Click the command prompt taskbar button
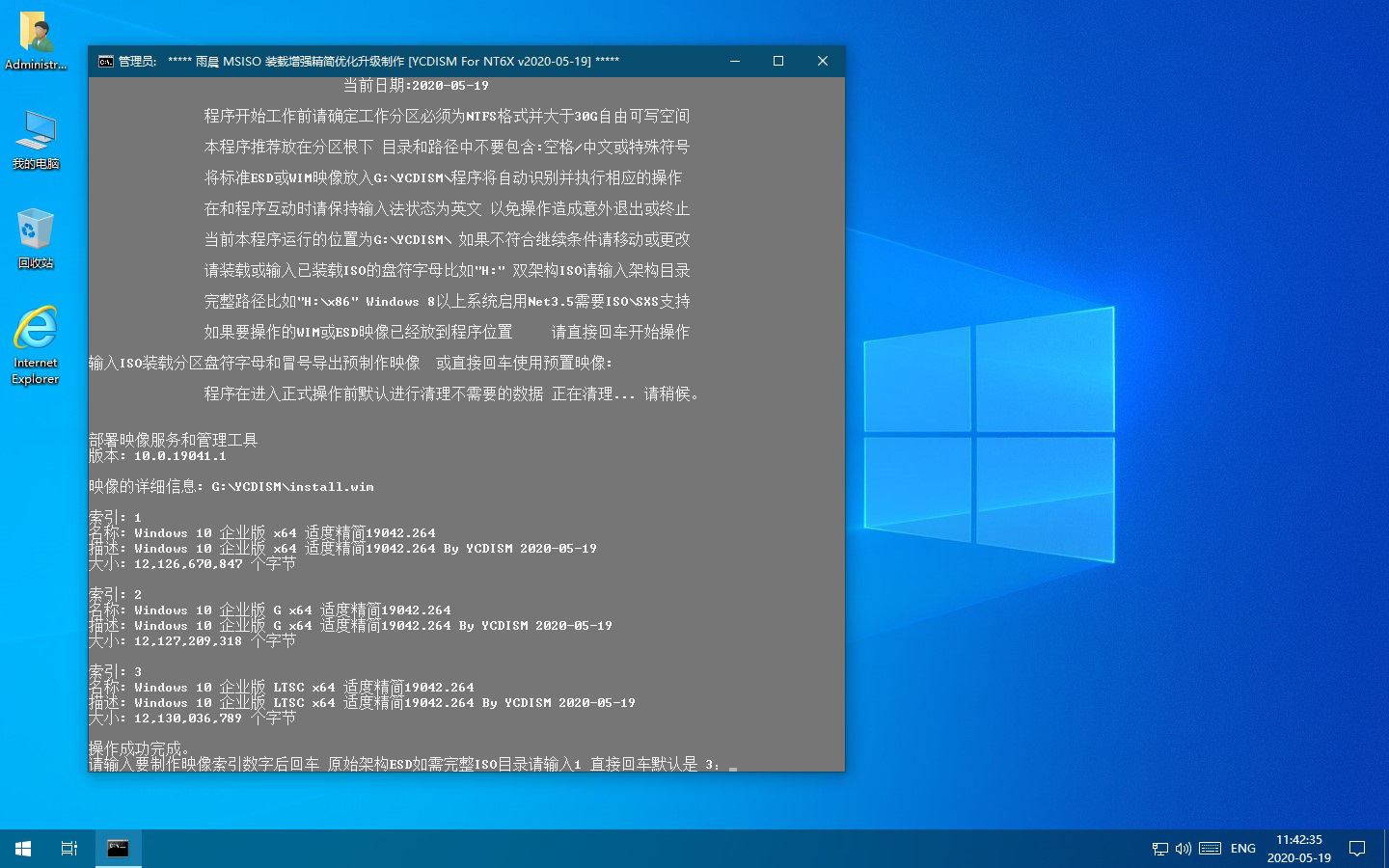Viewport: 1389px width, 868px height. pyautogui.click(x=118, y=849)
